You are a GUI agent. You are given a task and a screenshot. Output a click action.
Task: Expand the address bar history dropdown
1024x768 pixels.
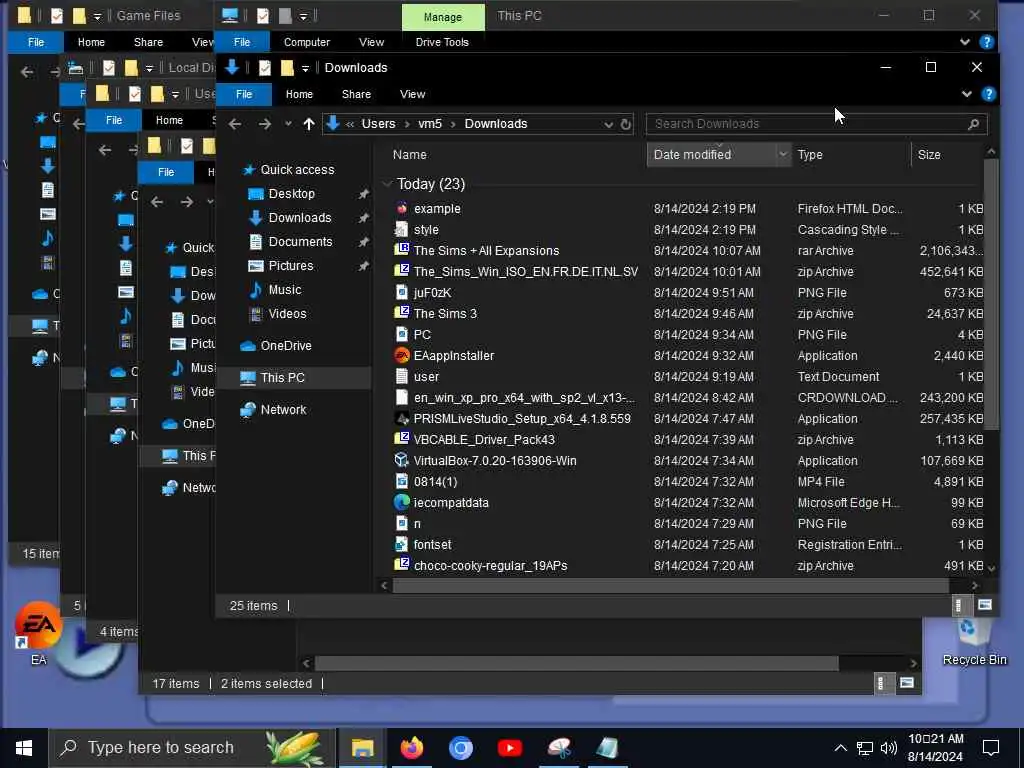pyautogui.click(x=608, y=124)
